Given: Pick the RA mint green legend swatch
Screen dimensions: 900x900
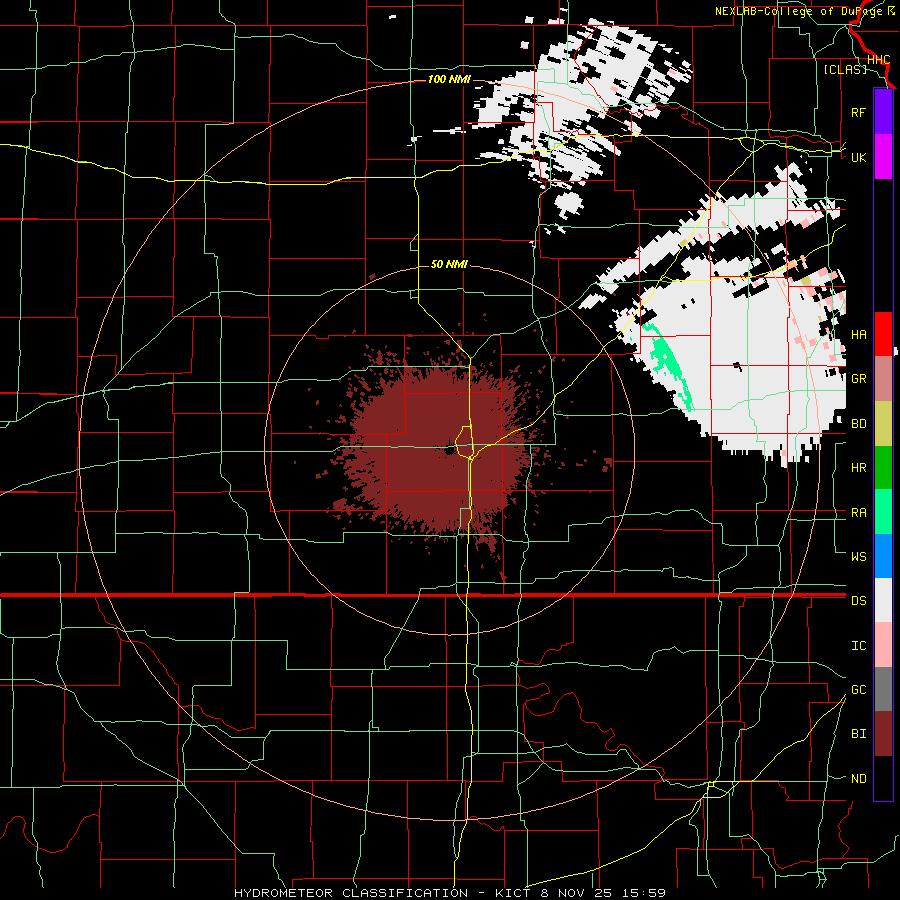Looking at the screenshot, I should pyautogui.click(x=883, y=512).
